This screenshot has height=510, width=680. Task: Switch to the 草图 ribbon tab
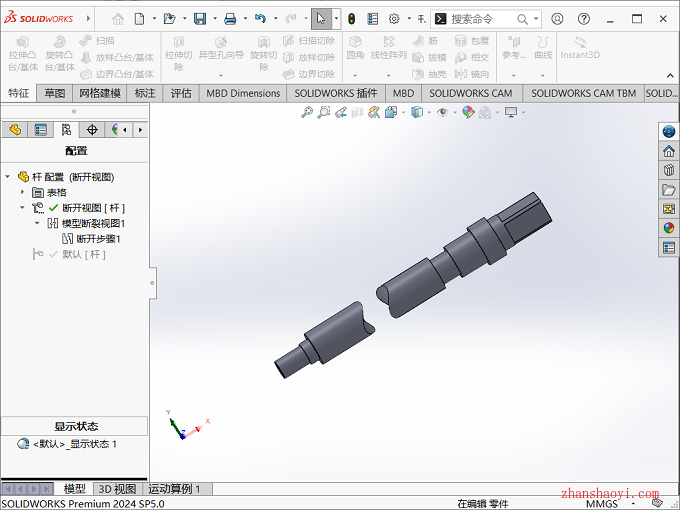(x=54, y=93)
